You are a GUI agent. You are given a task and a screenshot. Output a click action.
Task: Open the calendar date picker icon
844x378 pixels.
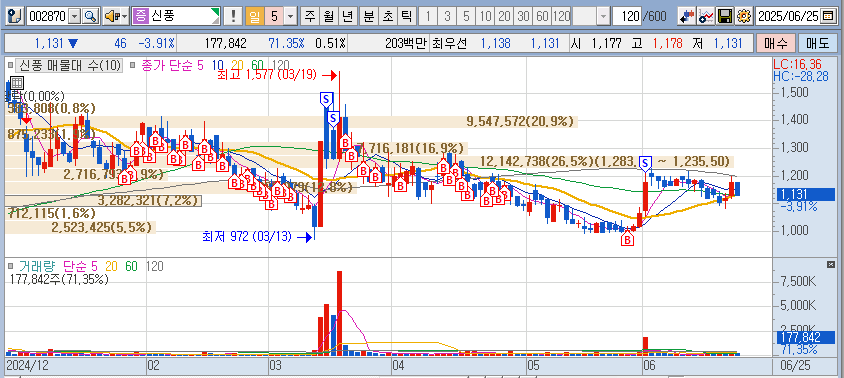827,16
